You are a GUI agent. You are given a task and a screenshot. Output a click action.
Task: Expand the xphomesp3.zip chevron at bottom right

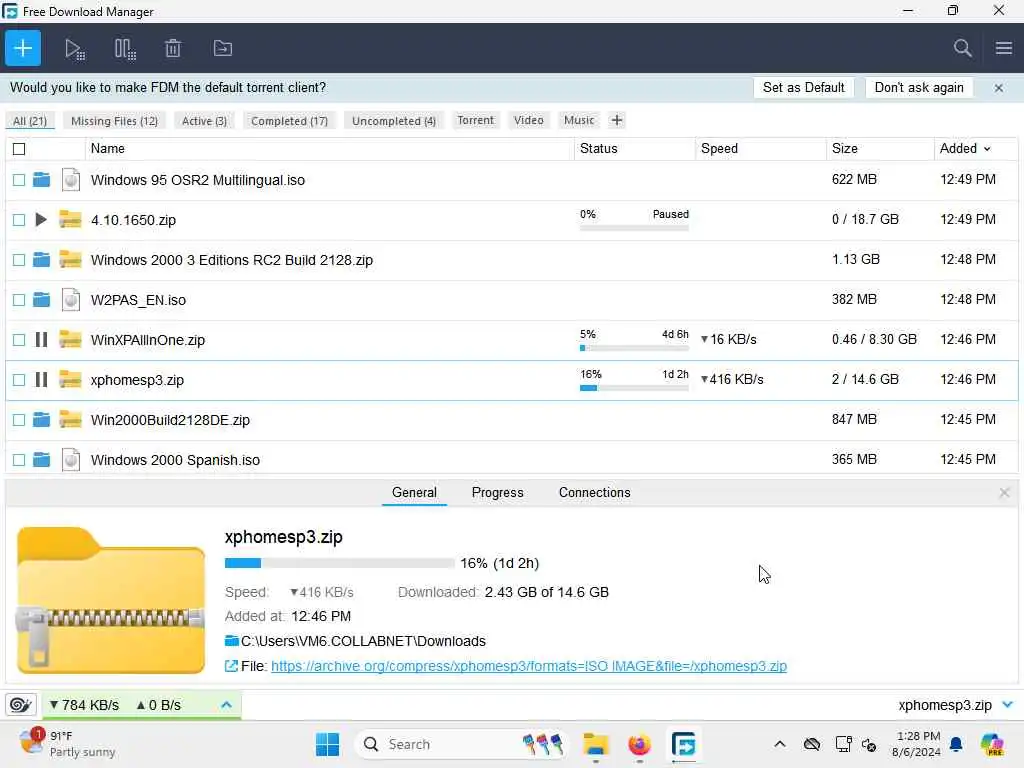click(x=1008, y=705)
